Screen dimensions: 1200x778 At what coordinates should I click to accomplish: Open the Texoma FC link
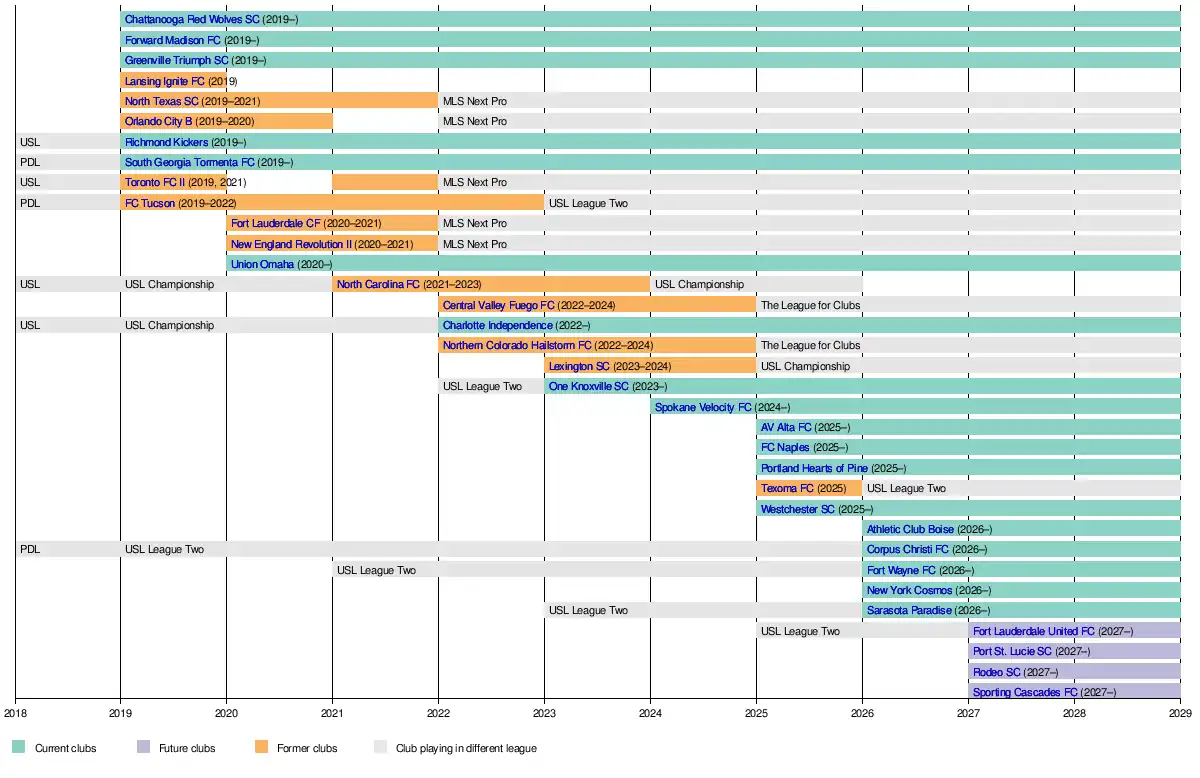coord(787,488)
